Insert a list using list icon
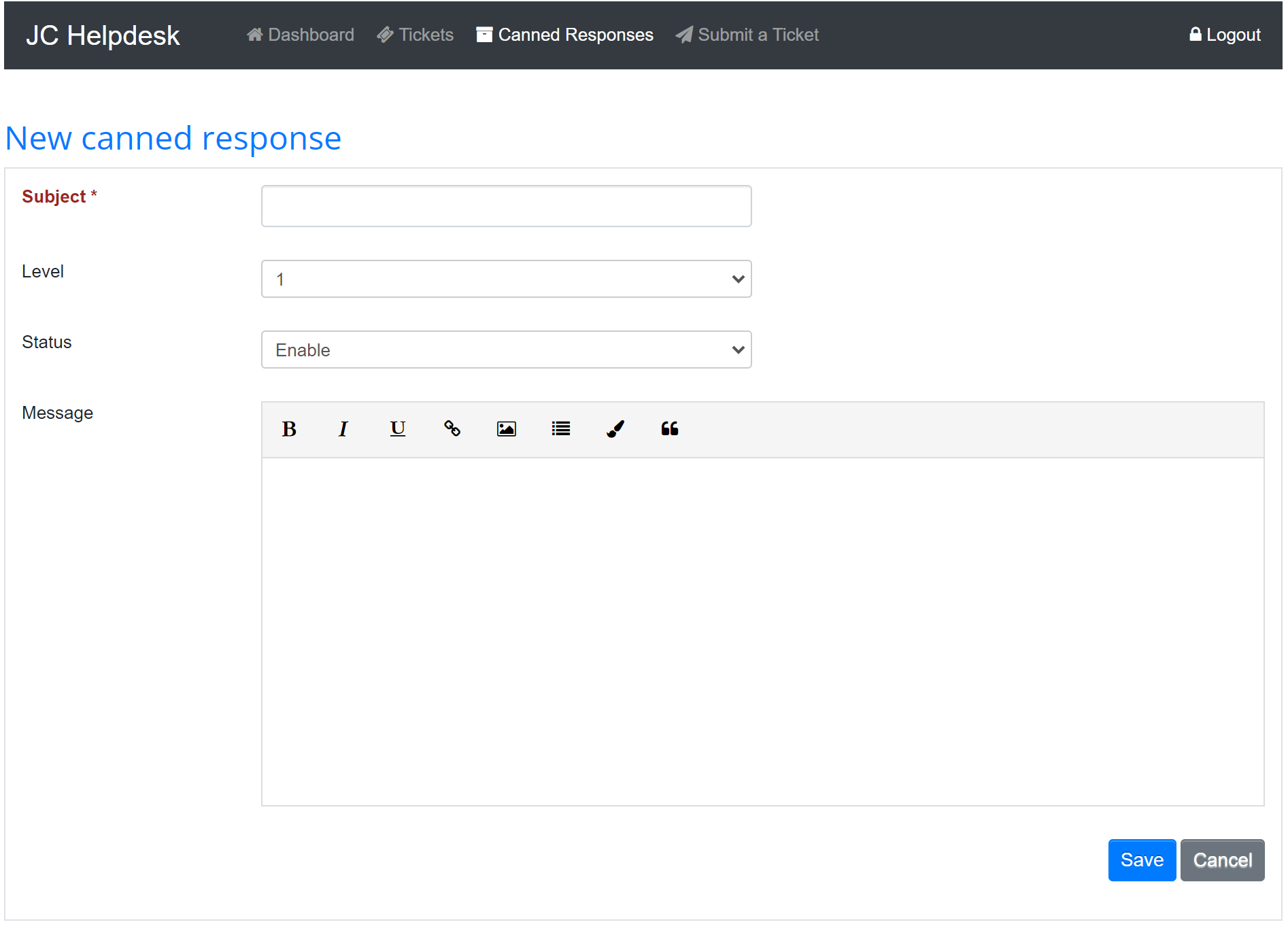The image size is (1288, 935). coord(561,429)
